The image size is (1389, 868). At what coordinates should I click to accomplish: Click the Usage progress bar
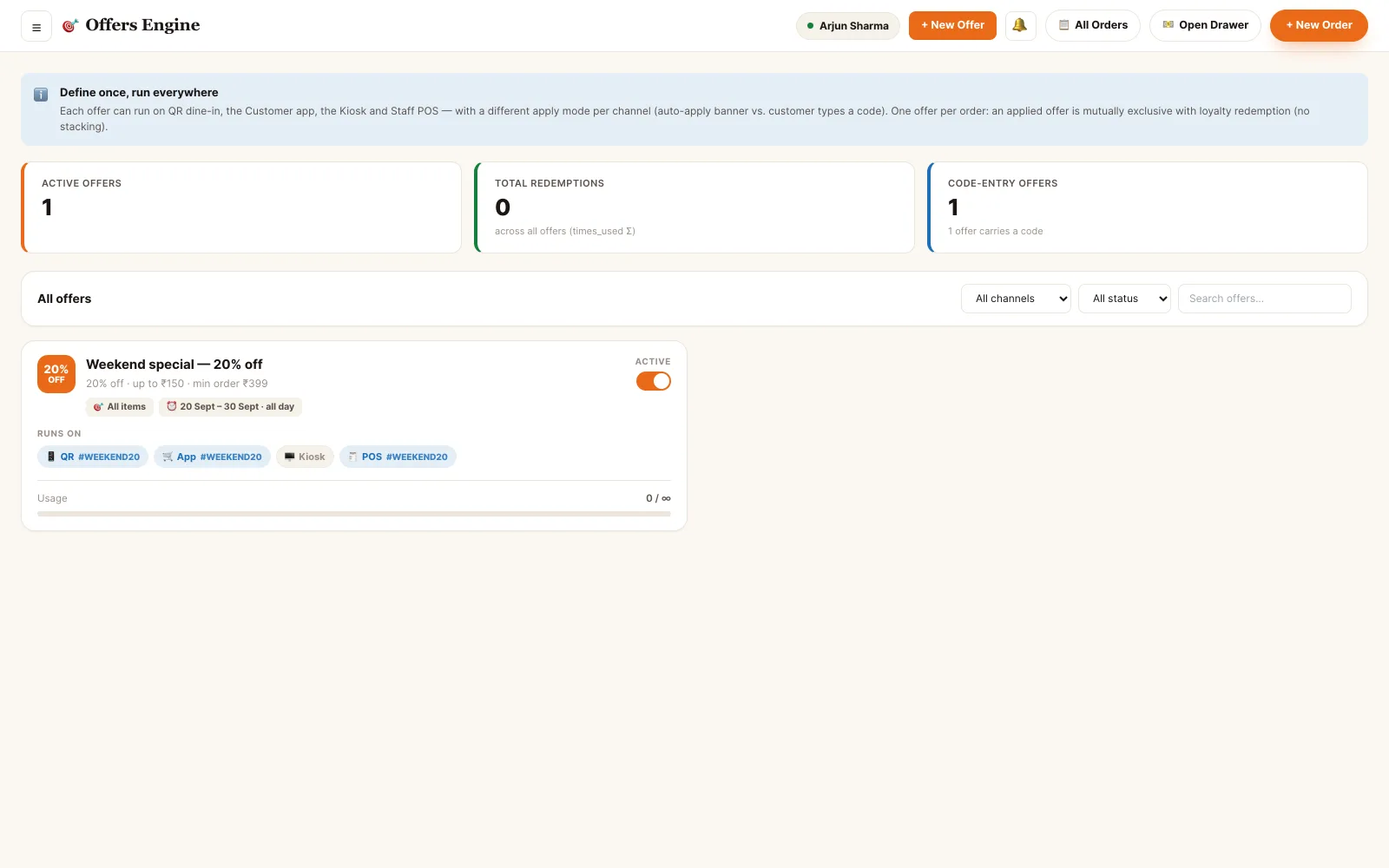[354, 514]
